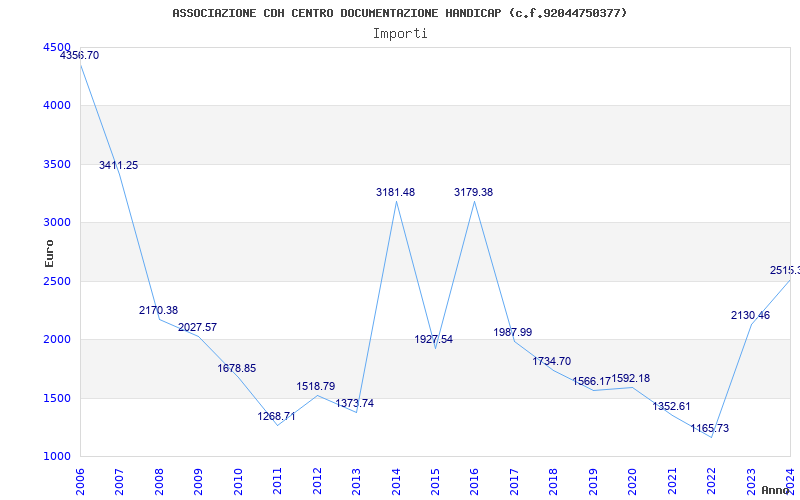Screen dimensions: 800x500
Task: Click the 2011 year label
Action: click(278, 481)
